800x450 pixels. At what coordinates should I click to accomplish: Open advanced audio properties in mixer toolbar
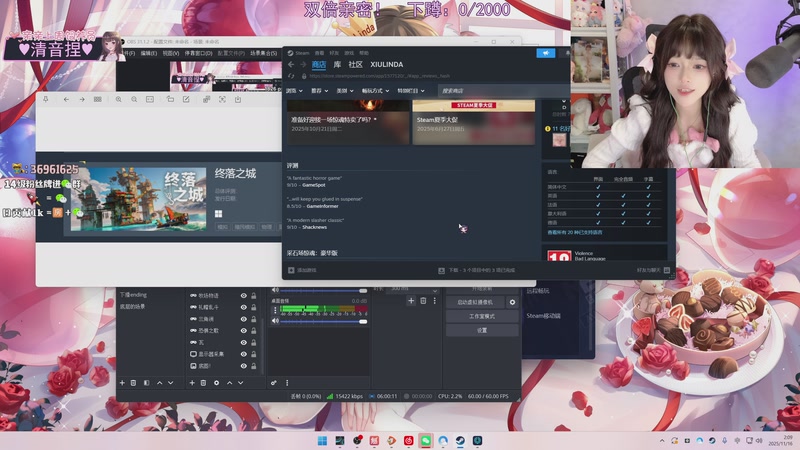(x=273, y=383)
